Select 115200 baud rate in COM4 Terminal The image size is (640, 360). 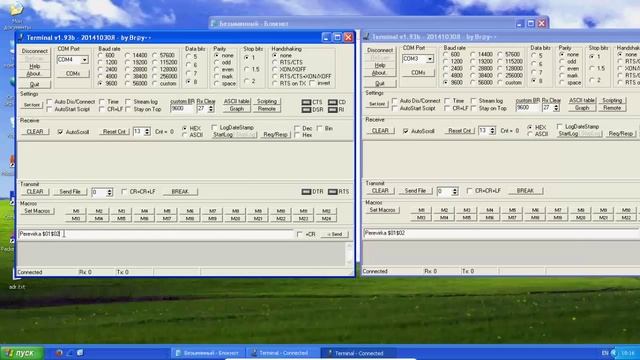tap(155, 62)
